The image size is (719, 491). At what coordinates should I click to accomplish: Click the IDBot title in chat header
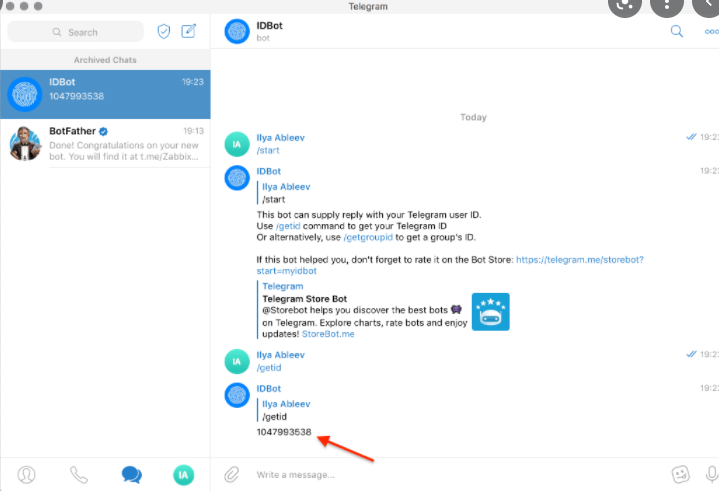269,26
